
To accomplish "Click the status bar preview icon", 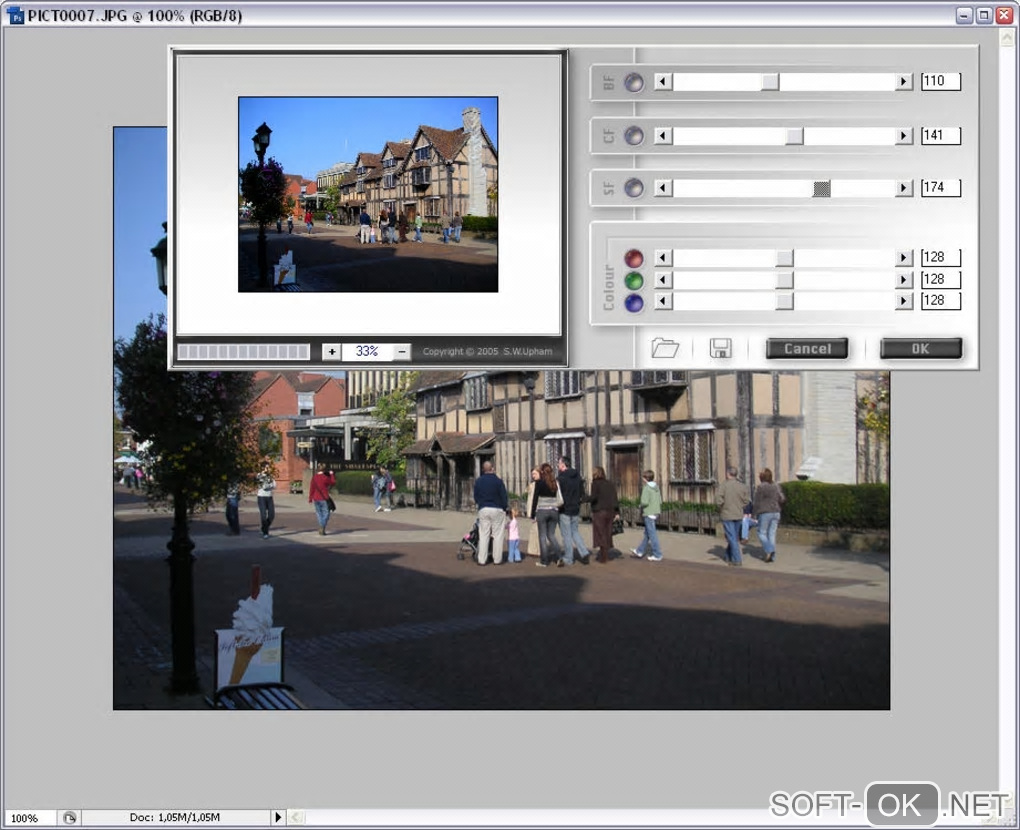I will coord(69,818).
